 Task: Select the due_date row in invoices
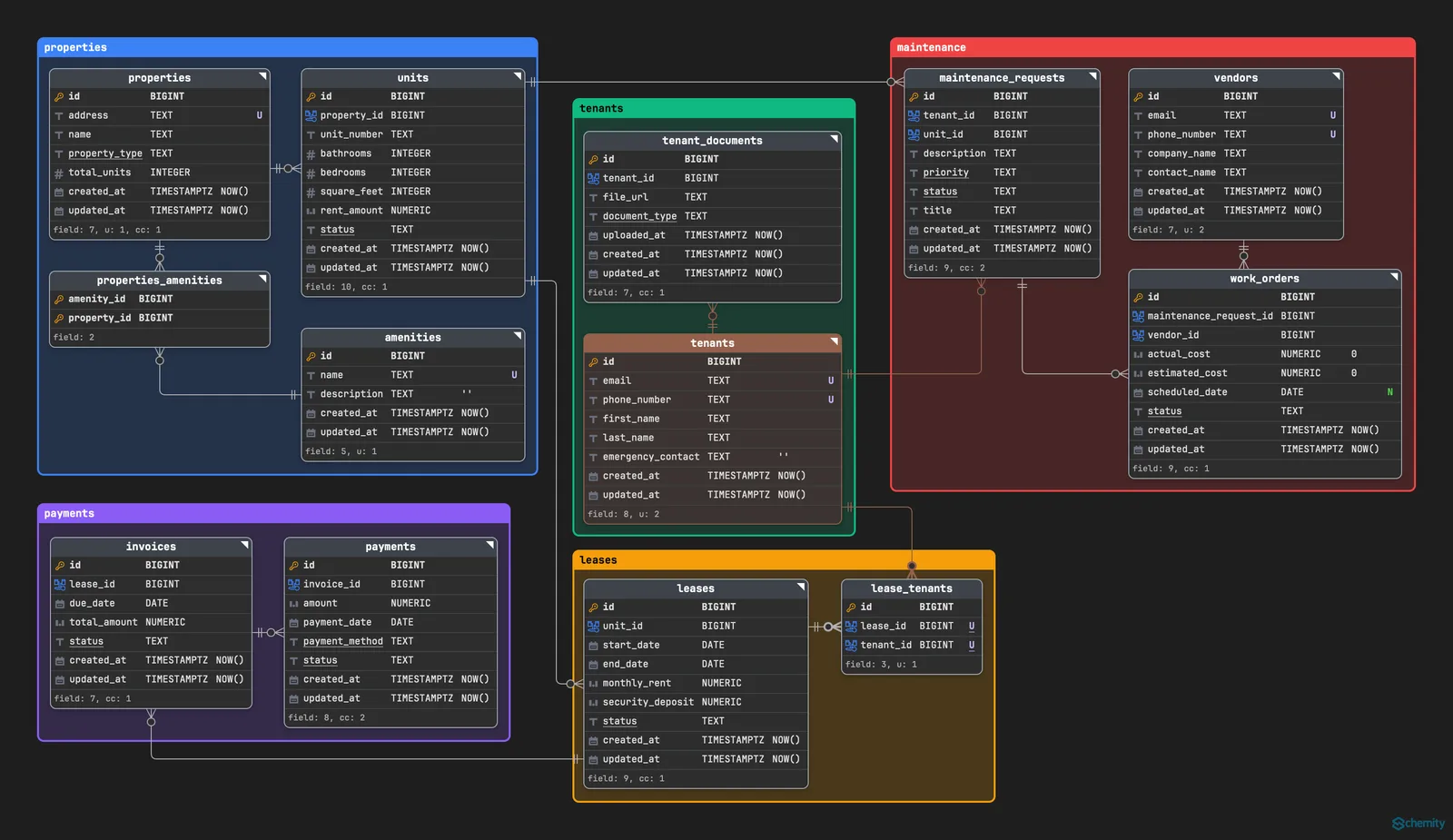point(151,603)
